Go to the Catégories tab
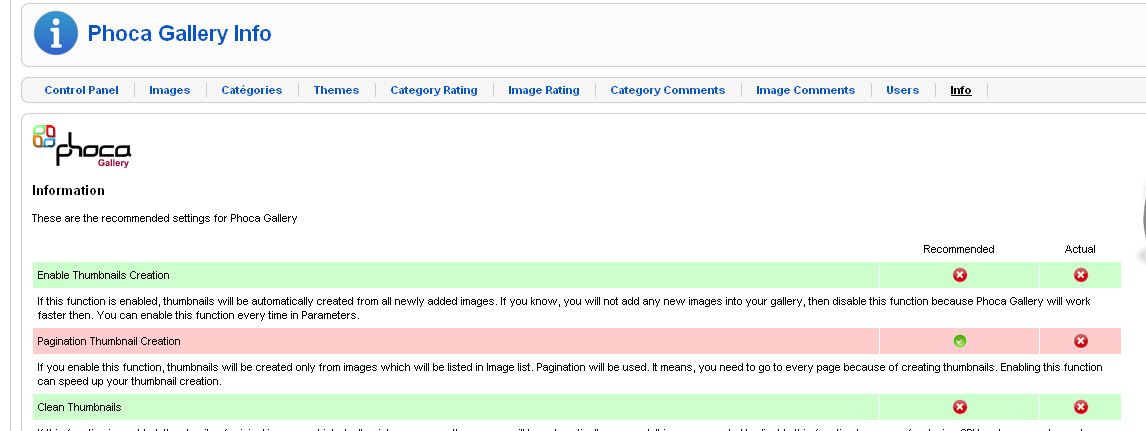This screenshot has width=1146, height=431. pos(251,90)
